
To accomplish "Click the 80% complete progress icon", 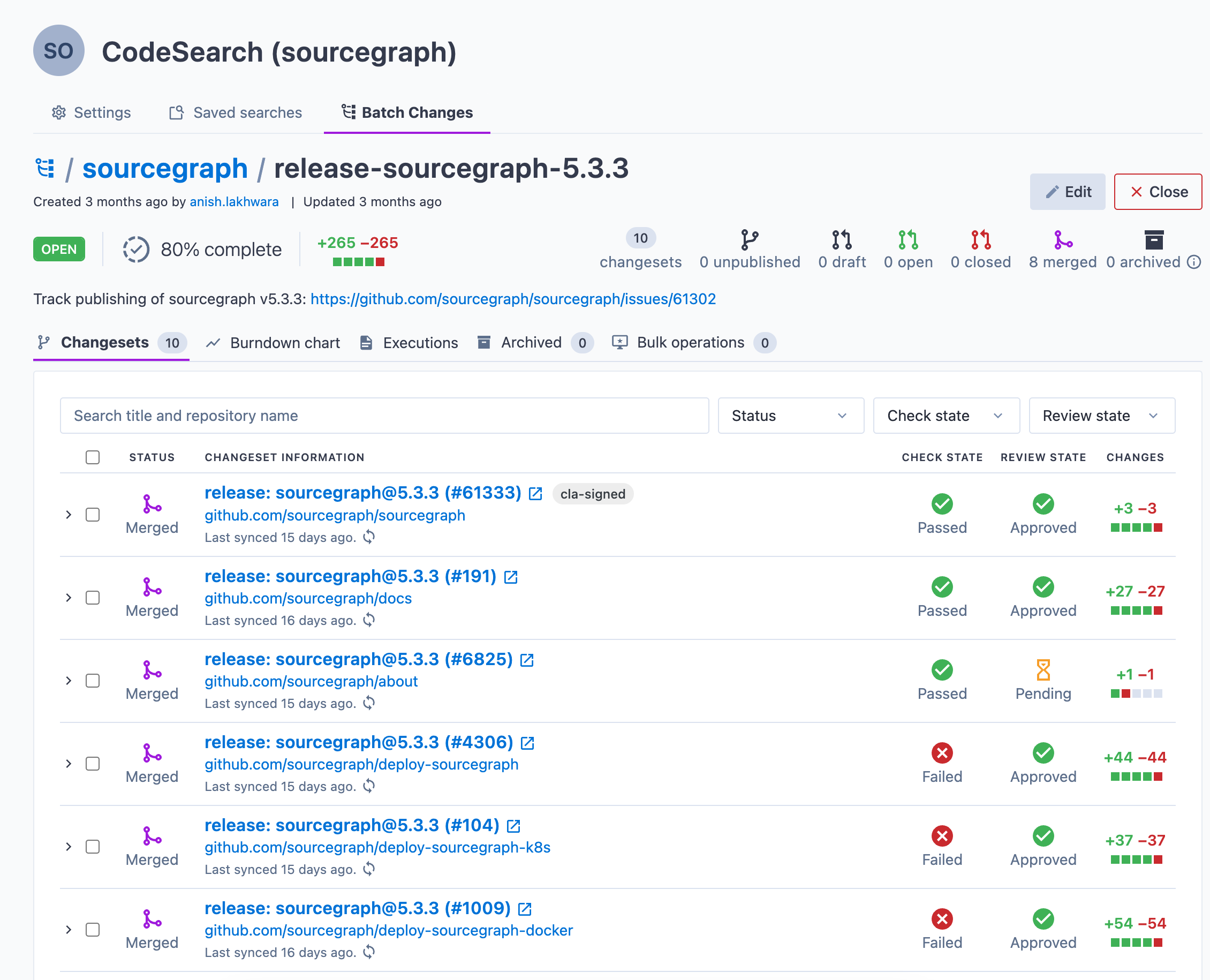I will (136, 249).
